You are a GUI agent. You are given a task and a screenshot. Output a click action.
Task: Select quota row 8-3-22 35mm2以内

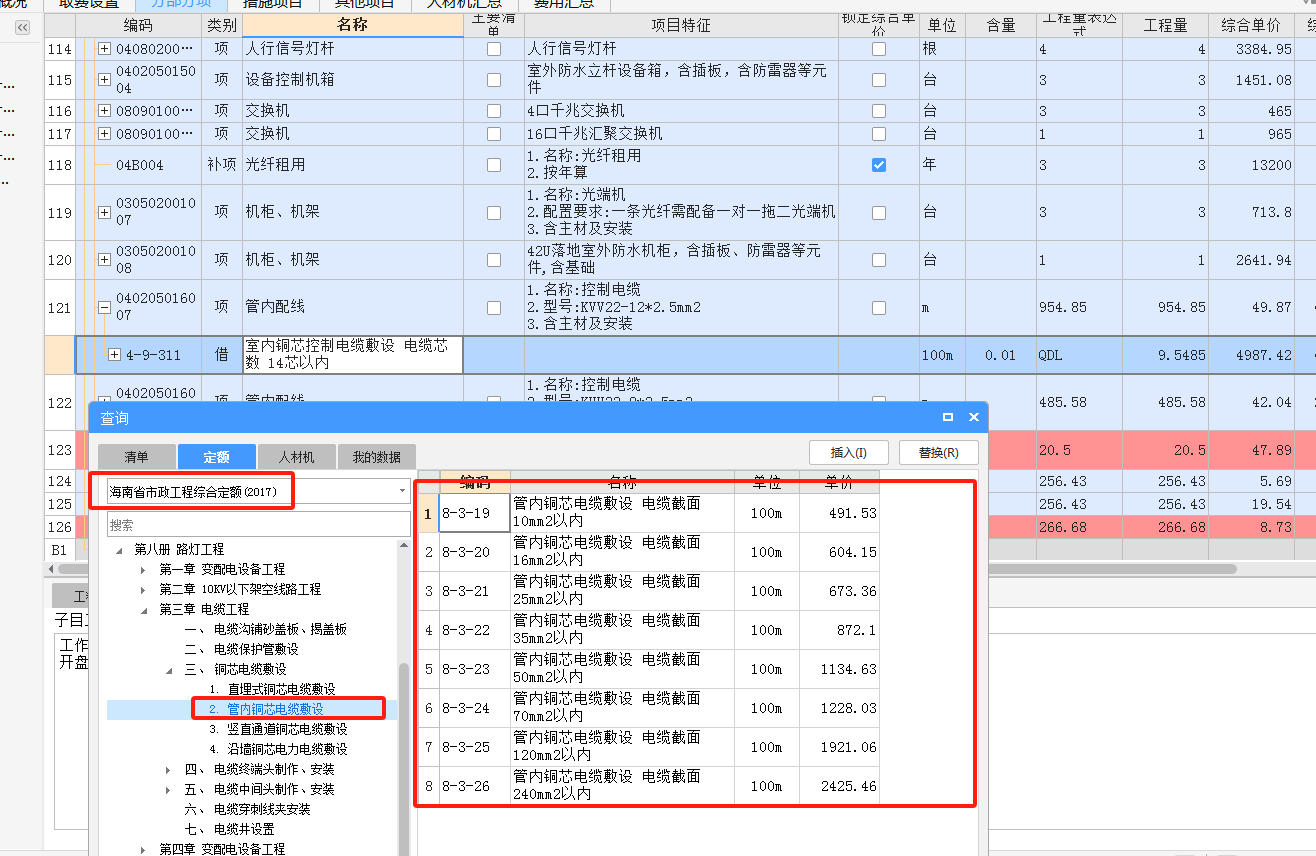648,630
